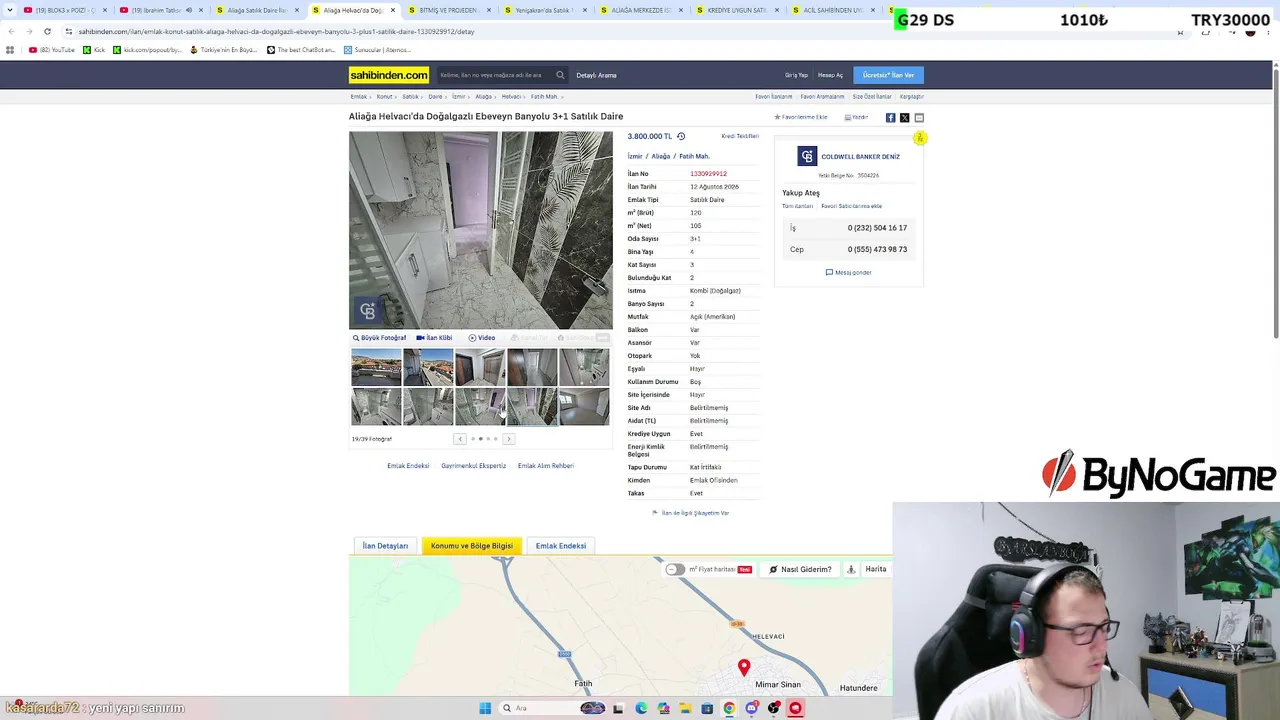The width and height of the screenshot is (1280, 720).
Task: Open File Explorer in the taskbar
Action: (685, 708)
